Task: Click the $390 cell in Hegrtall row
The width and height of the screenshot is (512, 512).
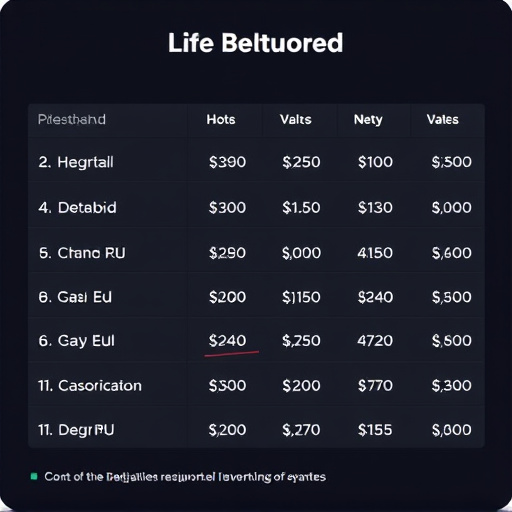Action: coord(227,162)
